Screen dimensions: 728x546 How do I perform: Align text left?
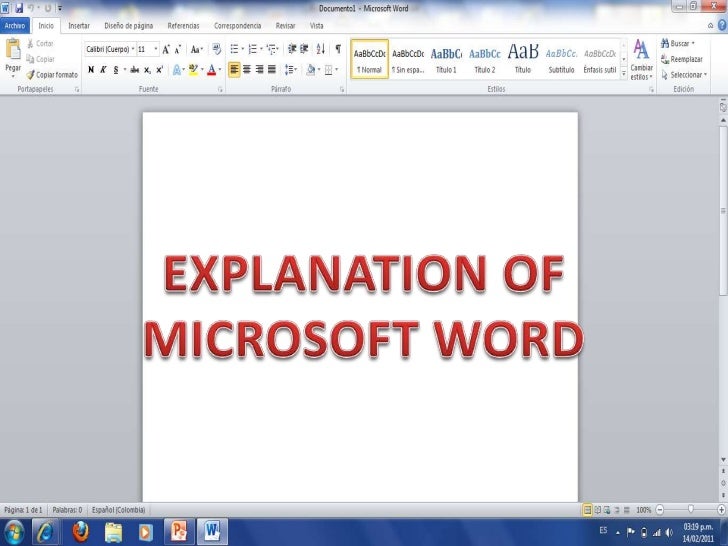tap(234, 70)
